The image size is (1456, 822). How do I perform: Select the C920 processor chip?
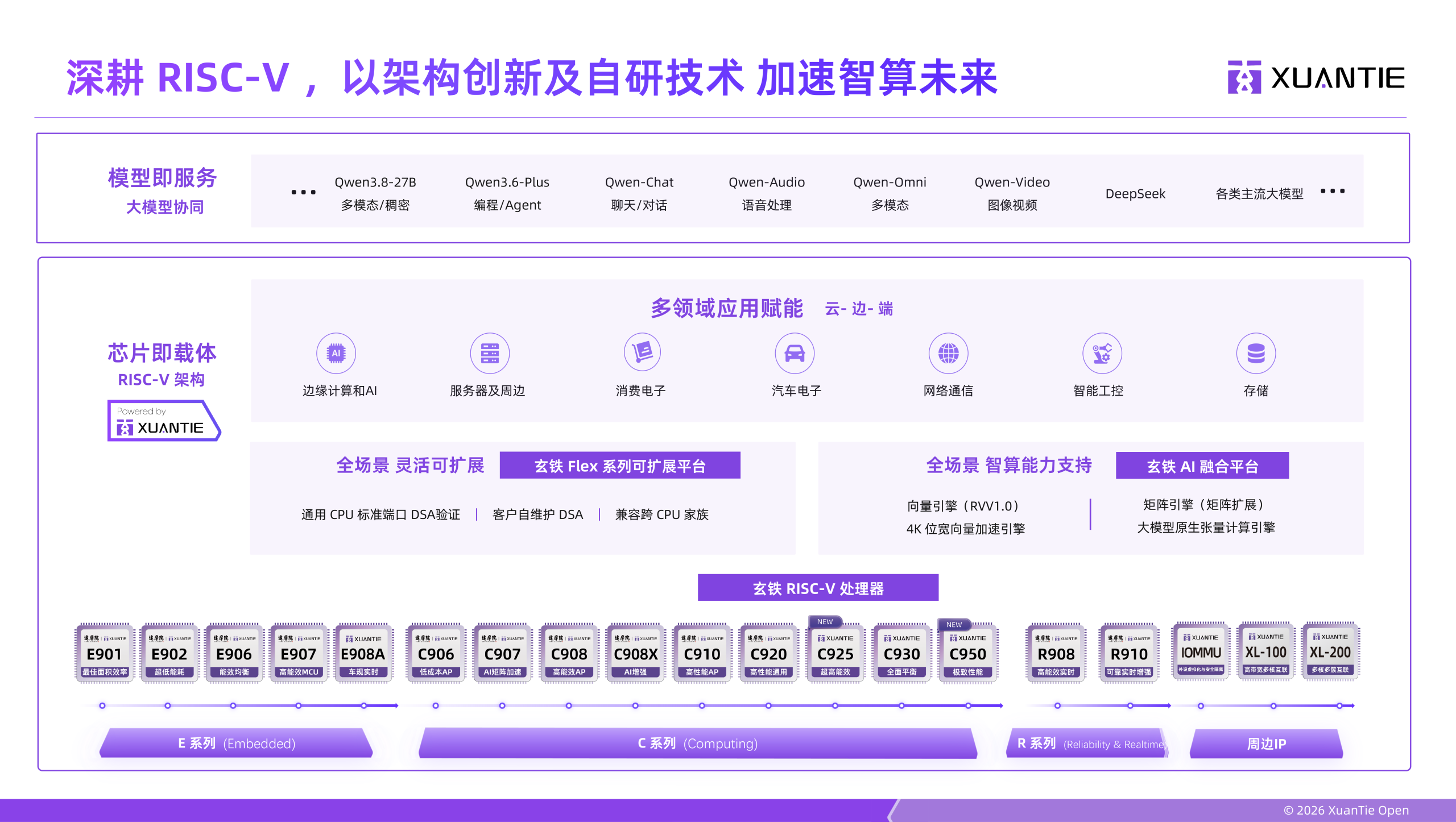point(769,653)
